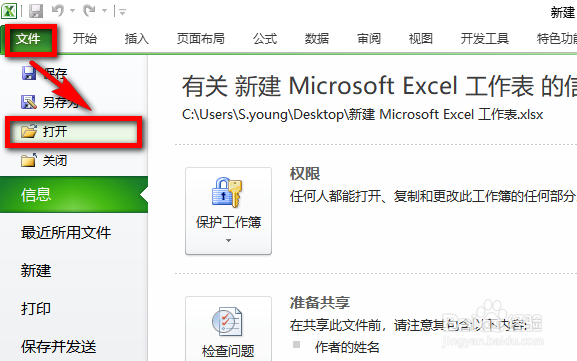The image size is (577, 361).
Task: Click the 检查问题 document checklist icon
Action: [x=227, y=321]
